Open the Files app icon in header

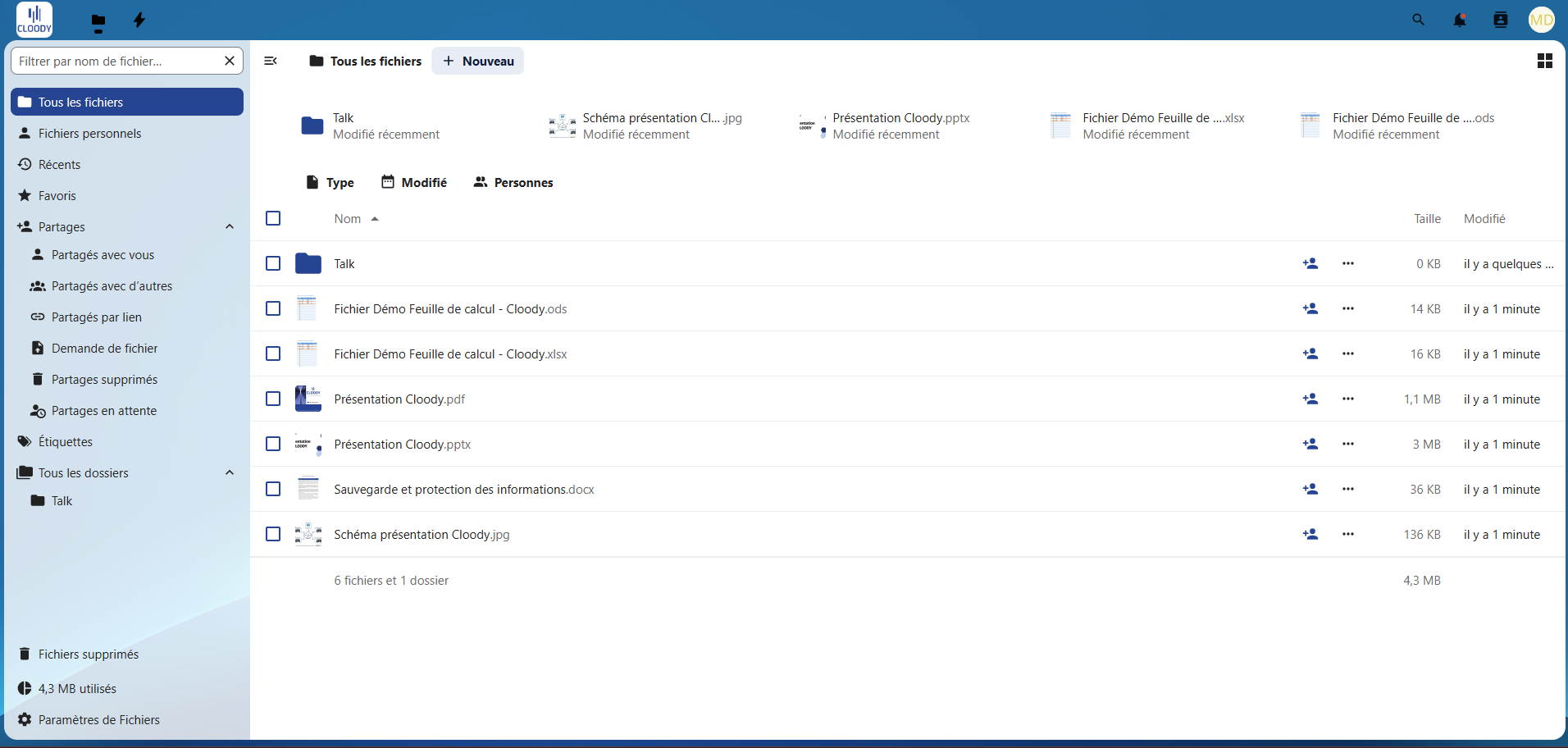[98, 21]
